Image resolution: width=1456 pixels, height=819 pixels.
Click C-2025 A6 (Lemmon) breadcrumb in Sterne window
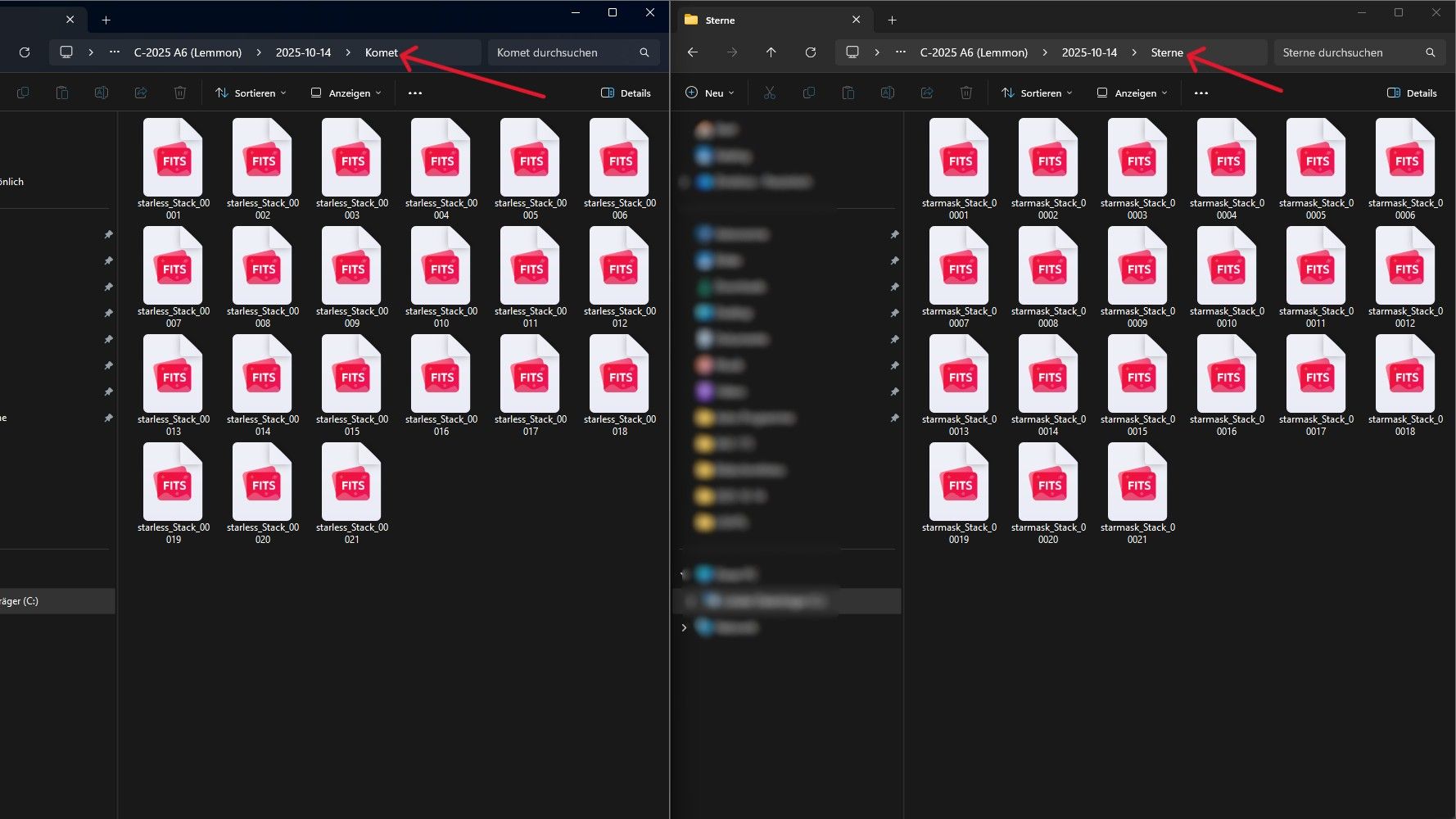[974, 52]
